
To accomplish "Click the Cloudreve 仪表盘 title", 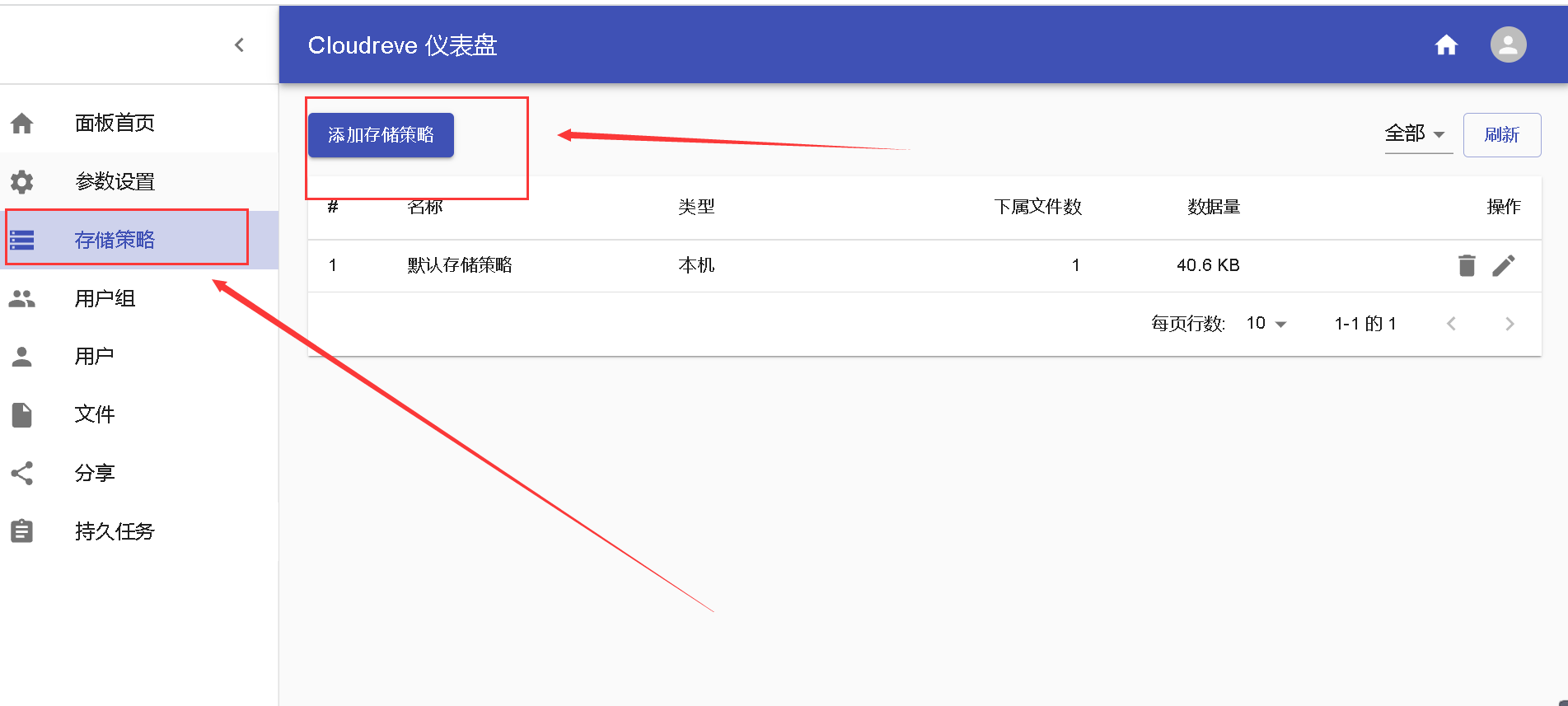I will pyautogui.click(x=402, y=45).
